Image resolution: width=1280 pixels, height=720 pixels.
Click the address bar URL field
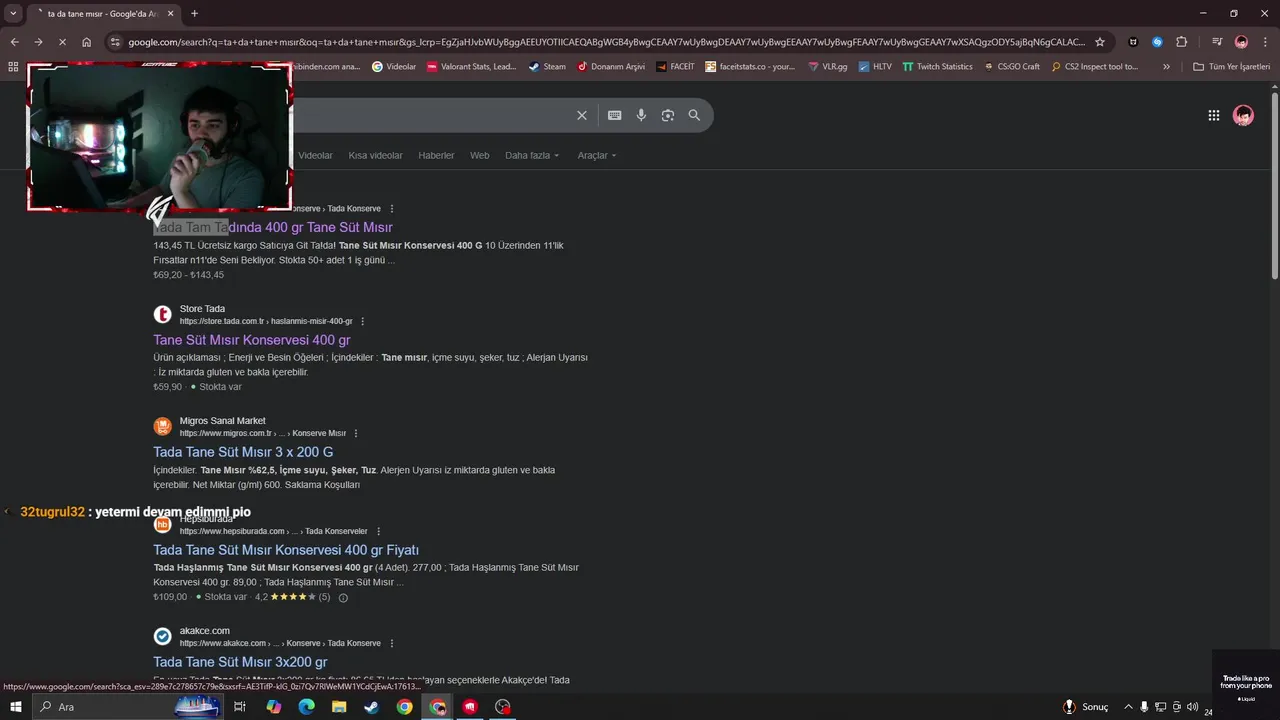(607, 42)
